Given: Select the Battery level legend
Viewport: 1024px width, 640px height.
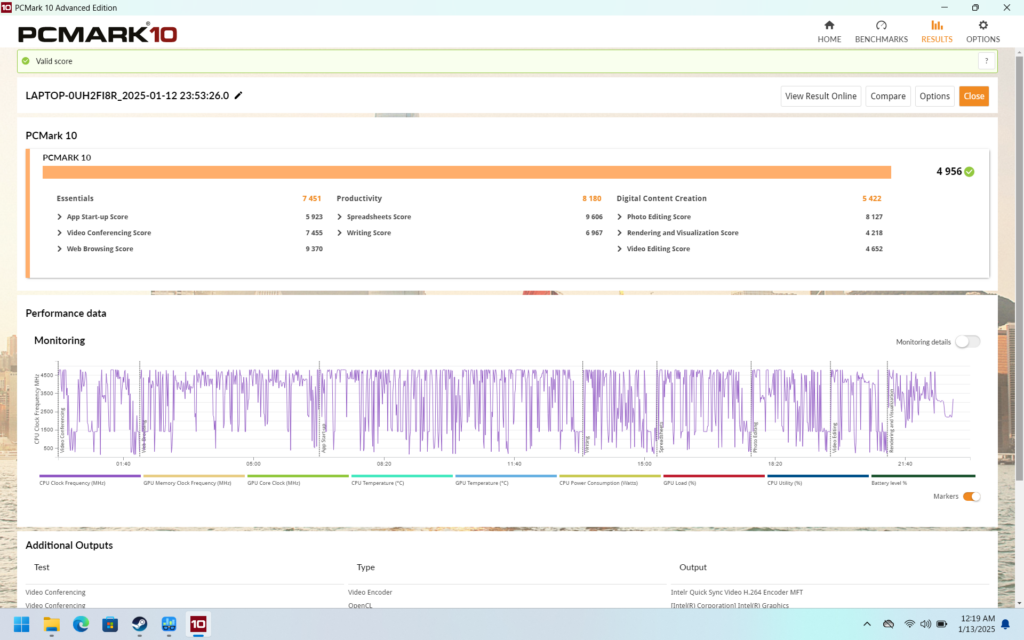Looking at the screenshot, I should coord(922,480).
